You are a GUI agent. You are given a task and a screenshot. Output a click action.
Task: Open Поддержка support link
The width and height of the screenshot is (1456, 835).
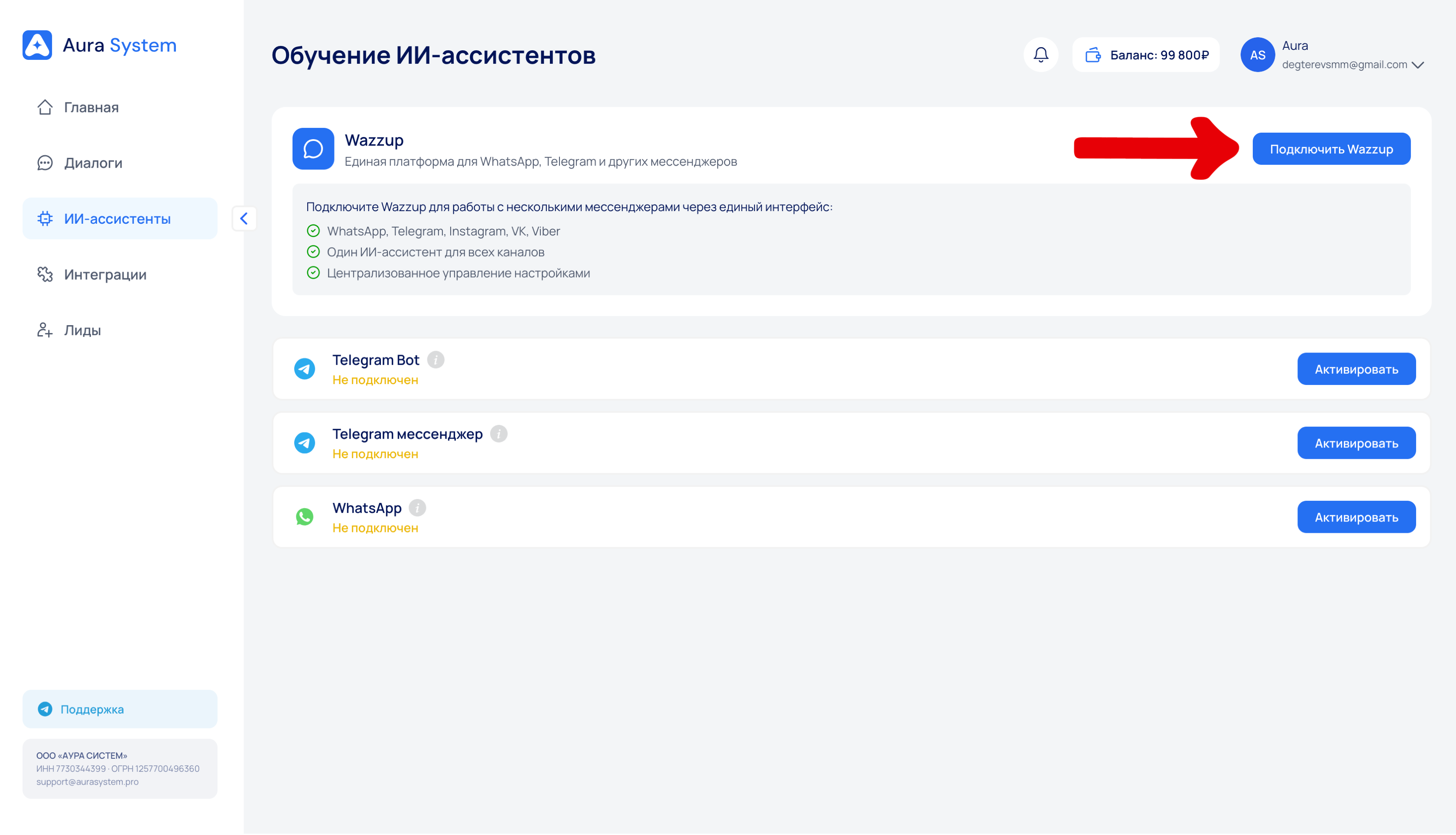click(x=92, y=709)
